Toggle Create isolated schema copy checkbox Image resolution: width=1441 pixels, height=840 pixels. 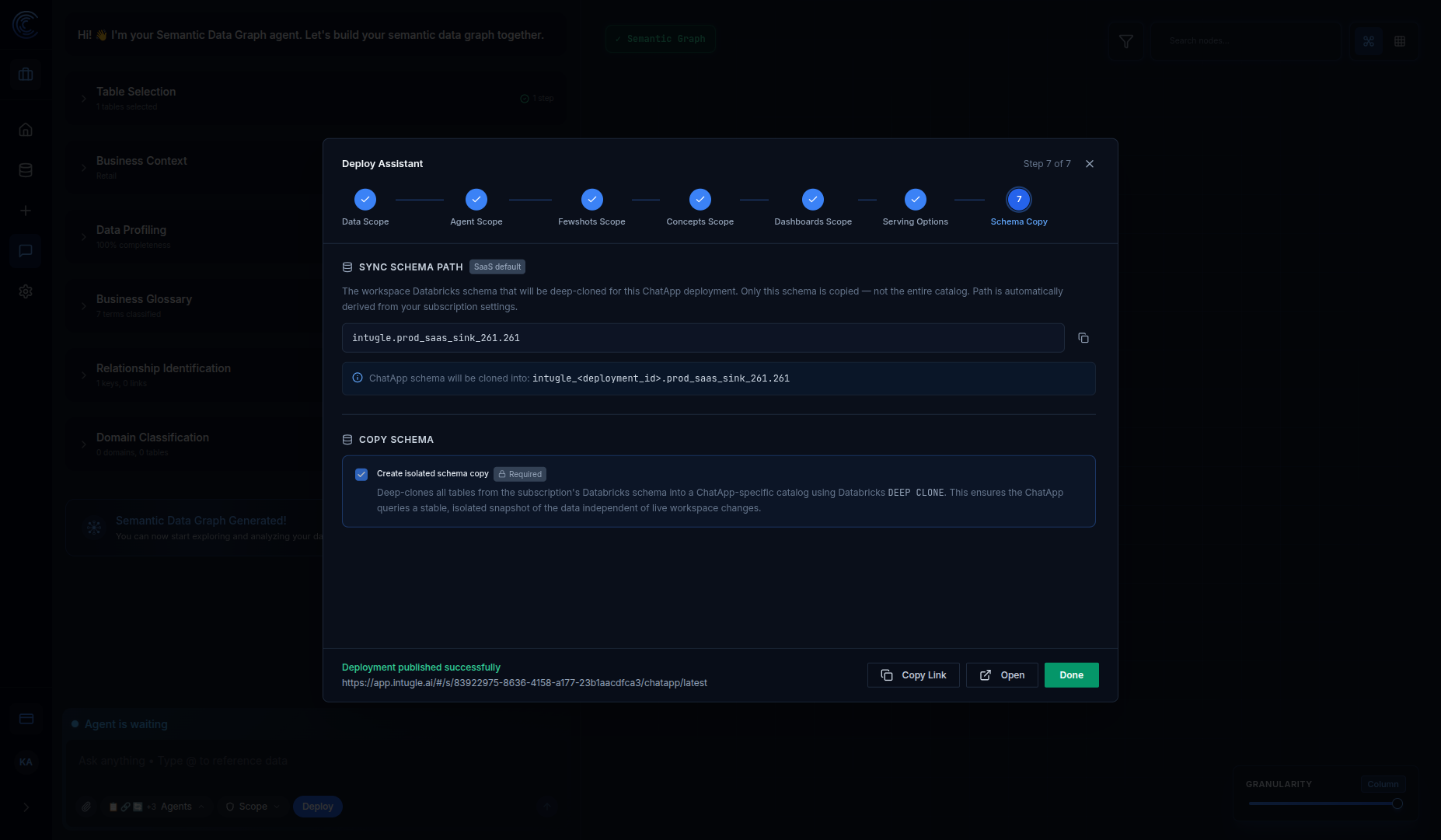point(361,474)
